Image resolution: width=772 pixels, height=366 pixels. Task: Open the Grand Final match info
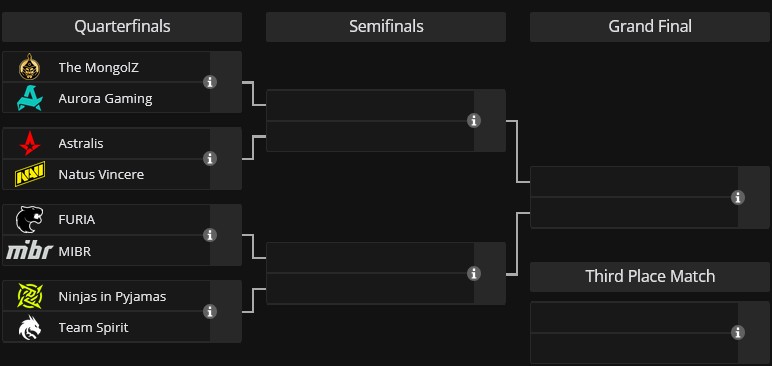[738, 197]
